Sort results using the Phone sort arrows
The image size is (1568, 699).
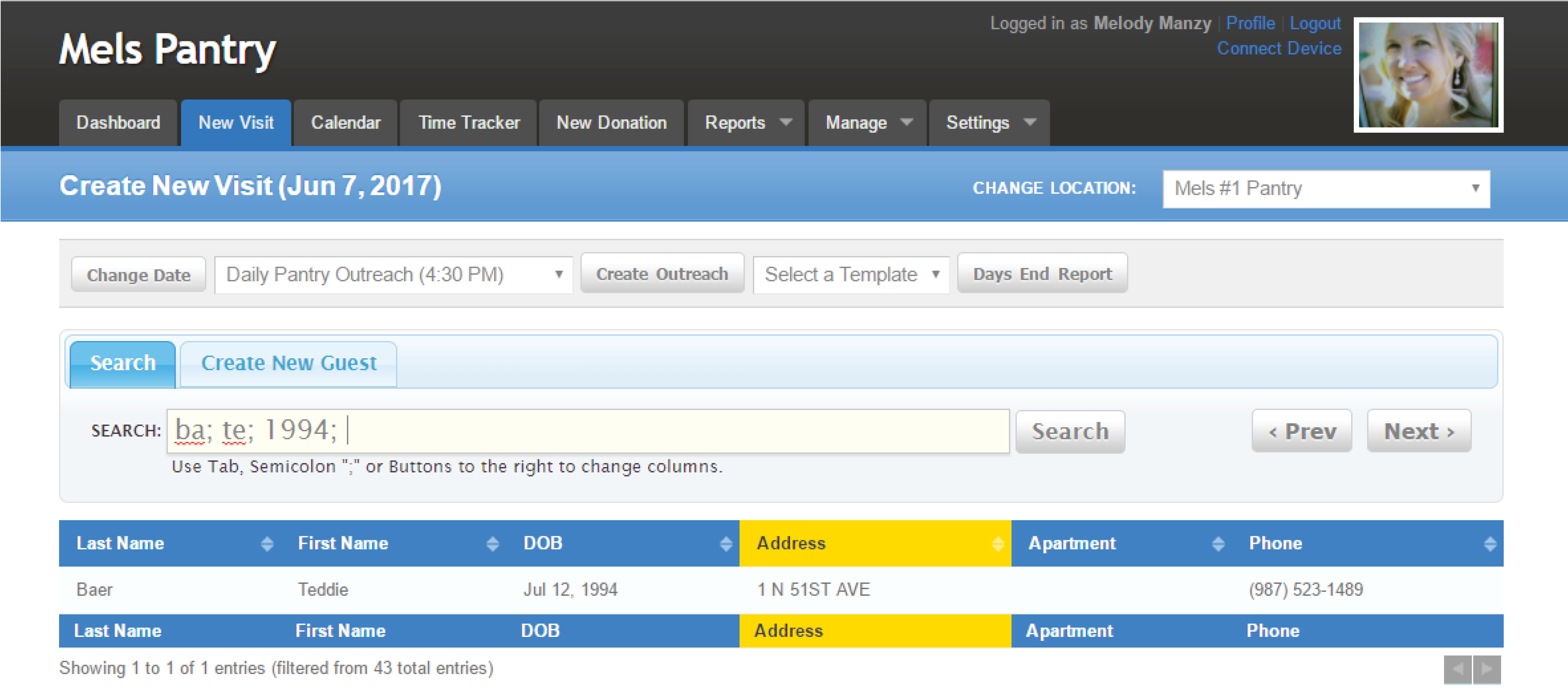tap(1490, 544)
